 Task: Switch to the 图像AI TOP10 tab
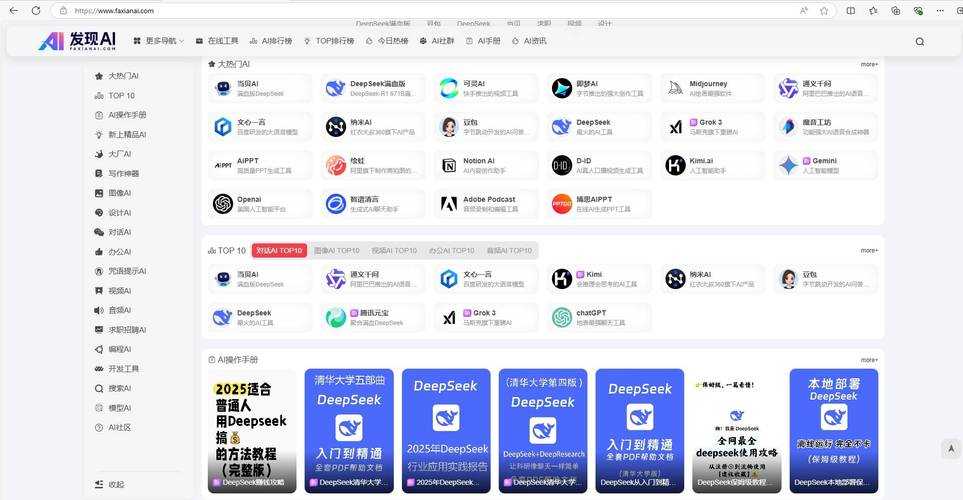point(337,251)
